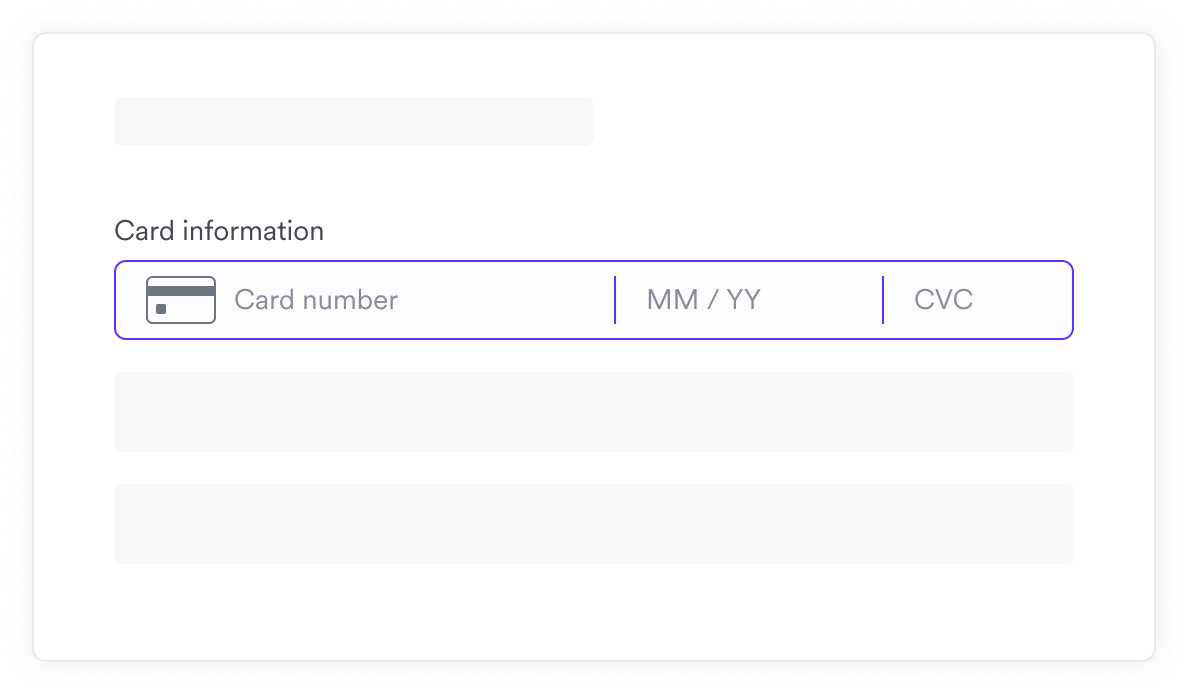Click the bottom gray placeholder block
The height and width of the screenshot is (694, 1188).
[x=593, y=524]
